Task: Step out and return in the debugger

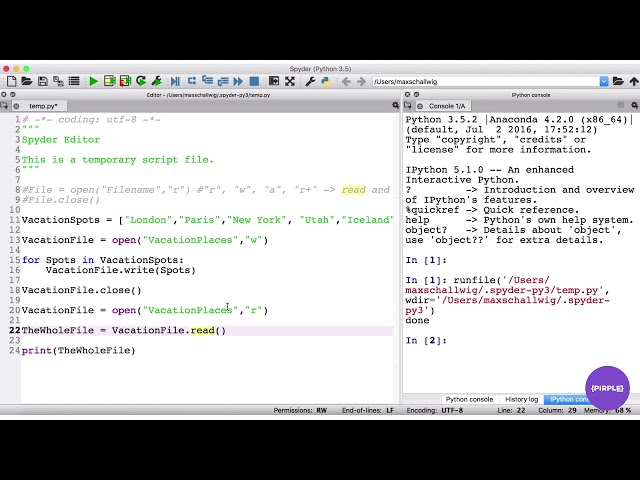Action: 223,81
